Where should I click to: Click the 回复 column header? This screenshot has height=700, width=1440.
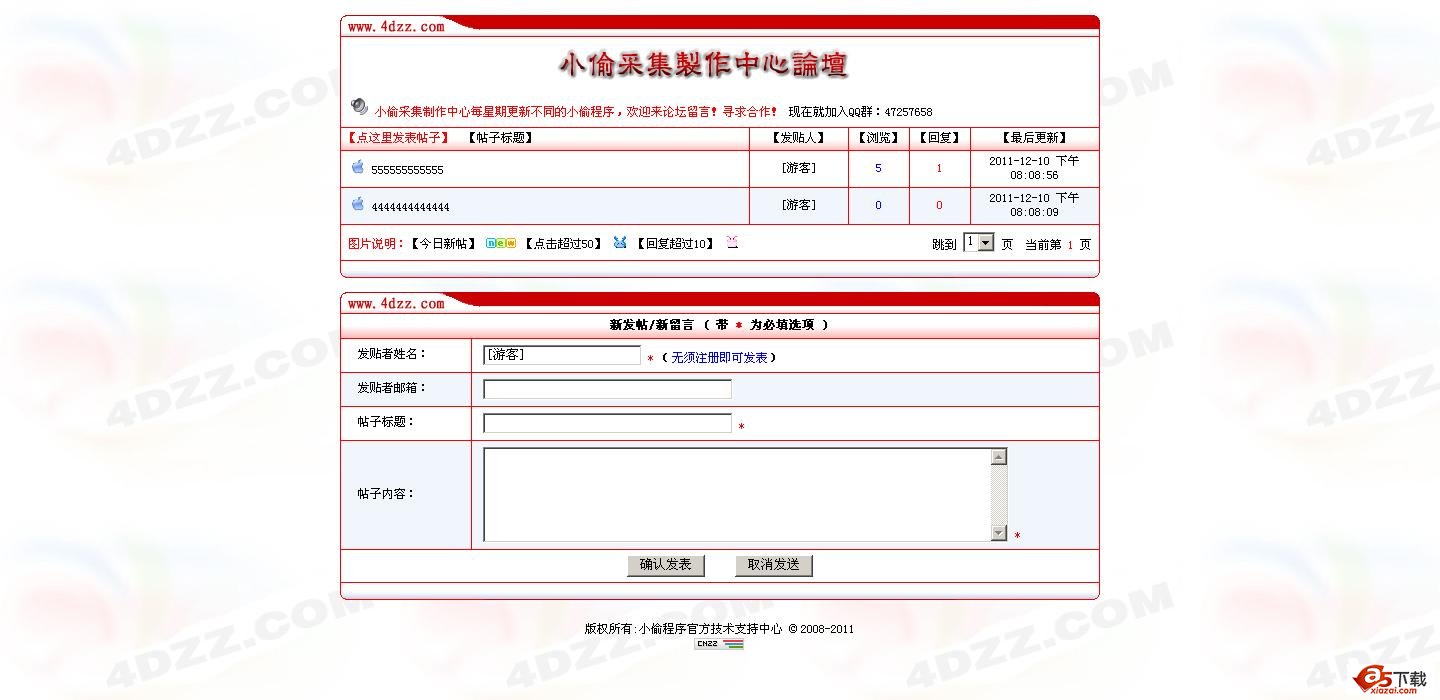pos(939,138)
